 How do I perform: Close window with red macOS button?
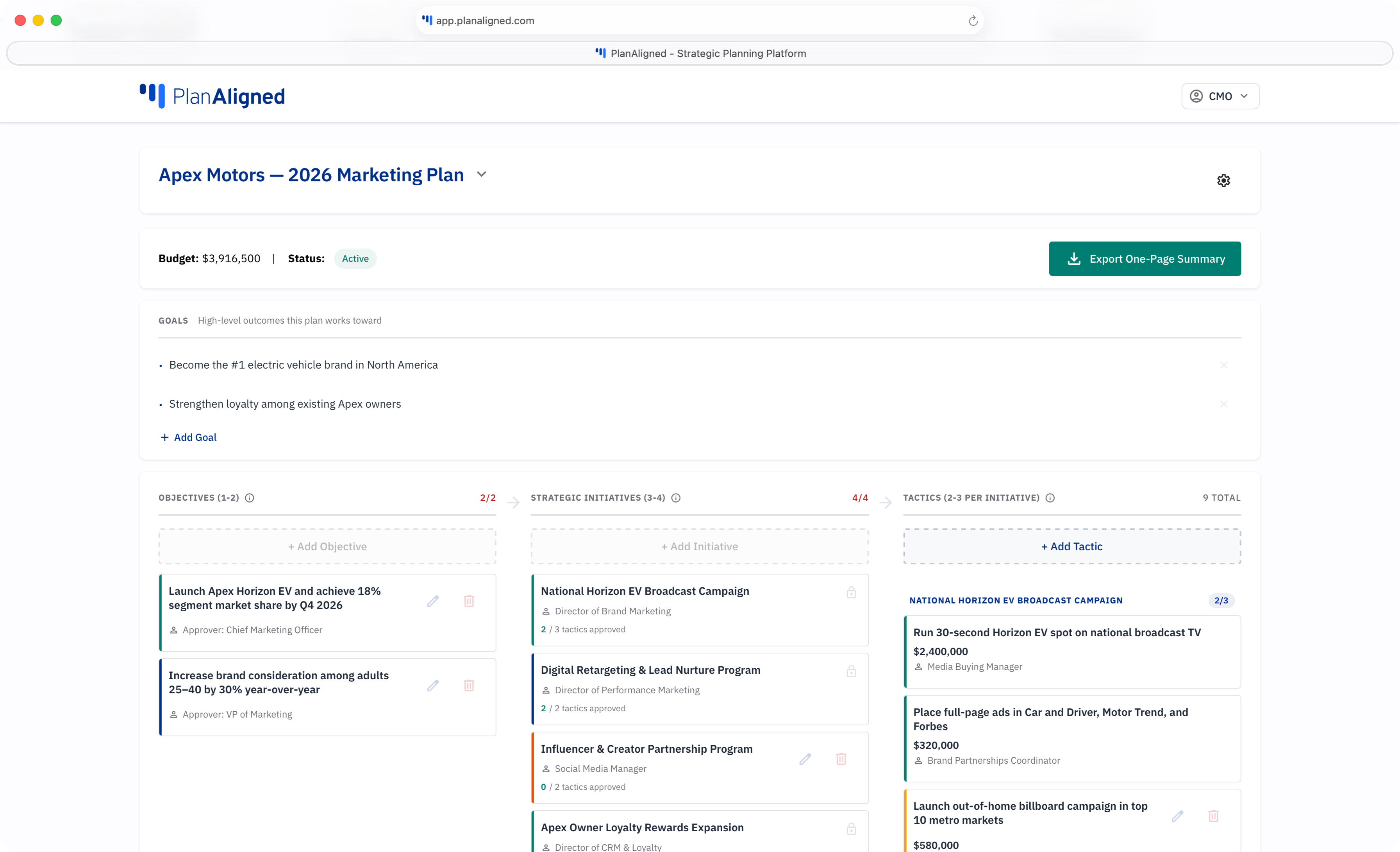(x=20, y=20)
